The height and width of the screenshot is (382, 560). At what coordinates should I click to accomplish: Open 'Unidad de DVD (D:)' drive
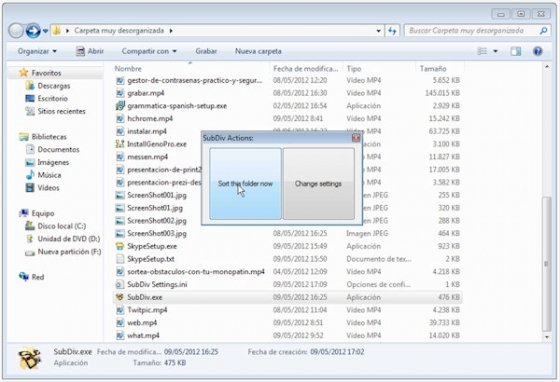click(69, 239)
